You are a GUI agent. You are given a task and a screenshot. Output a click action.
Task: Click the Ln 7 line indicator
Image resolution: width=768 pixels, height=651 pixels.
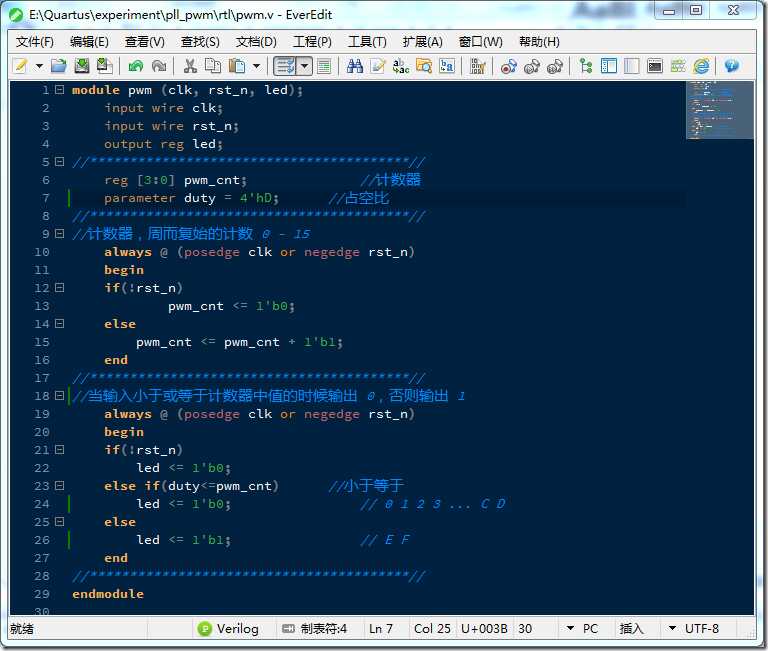tap(381, 628)
